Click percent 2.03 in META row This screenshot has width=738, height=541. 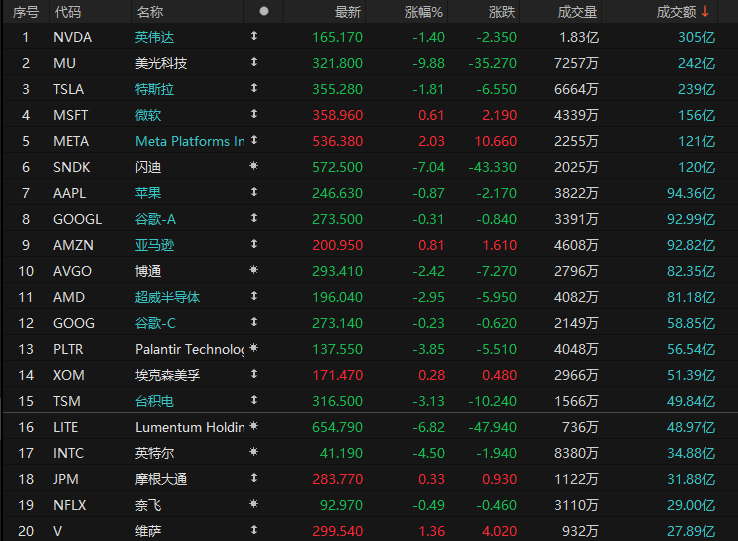pyautogui.click(x=432, y=141)
